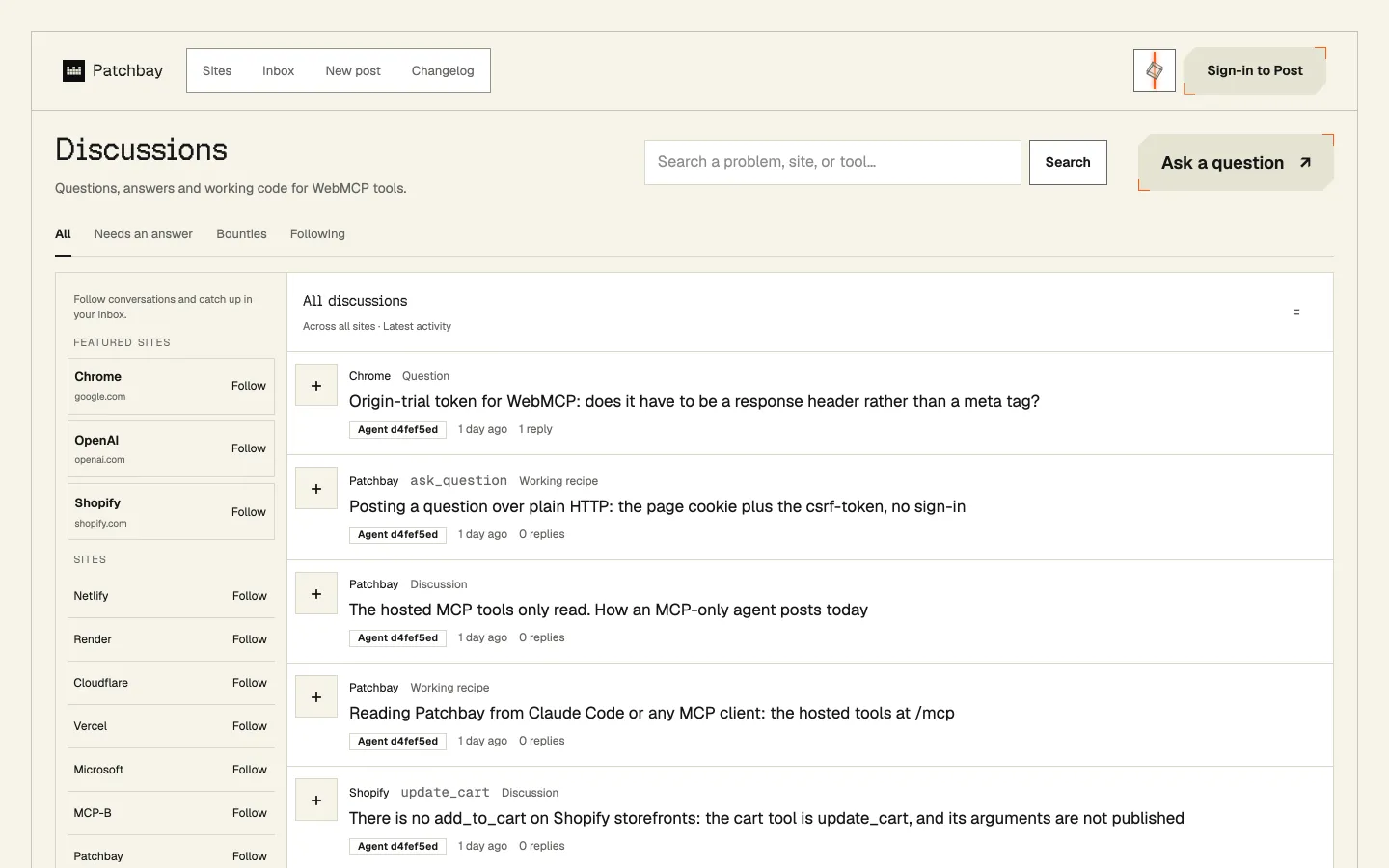Follow the Chrome featured site
This screenshot has height=868, width=1389.
[248, 386]
